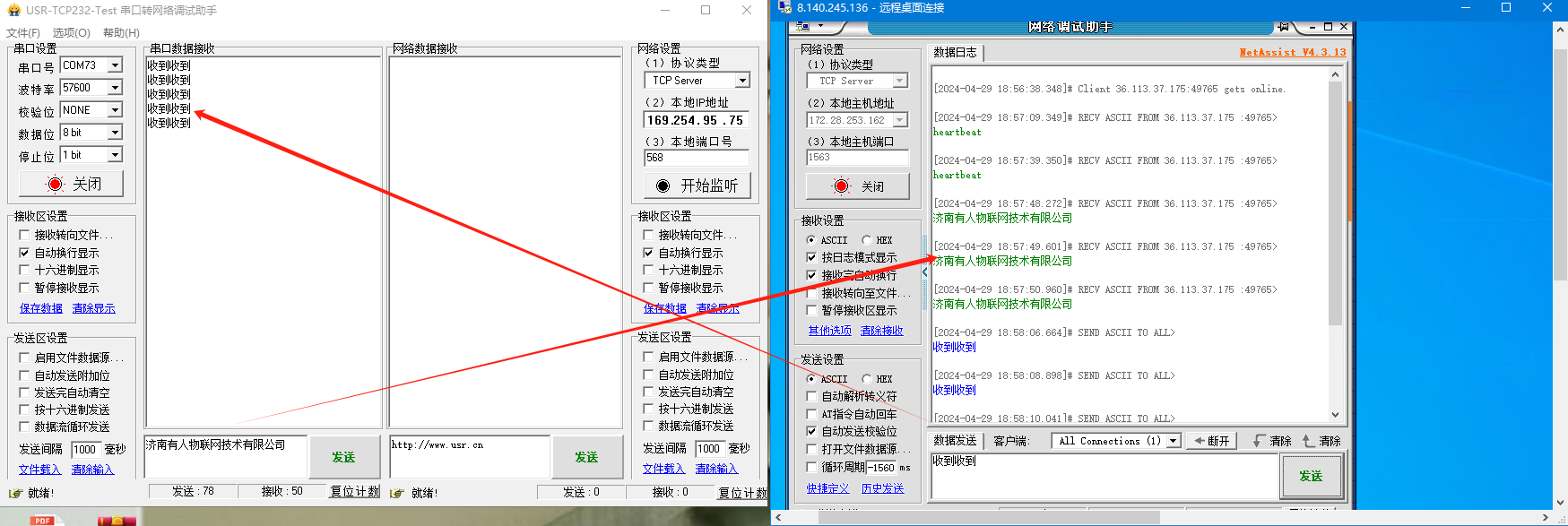Toggle NetAssist 按日志模式显示 checkbox
The height and width of the screenshot is (526, 1568).
tap(811, 257)
